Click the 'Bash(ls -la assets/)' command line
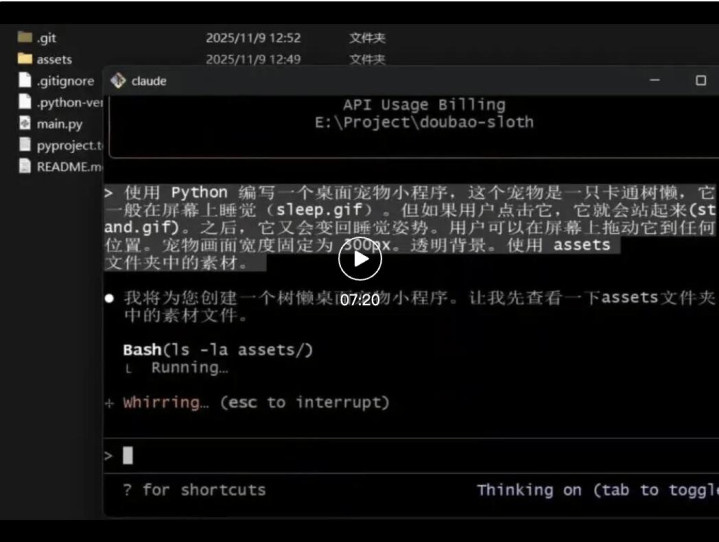This screenshot has height=542, width=719. pyautogui.click(x=218, y=350)
